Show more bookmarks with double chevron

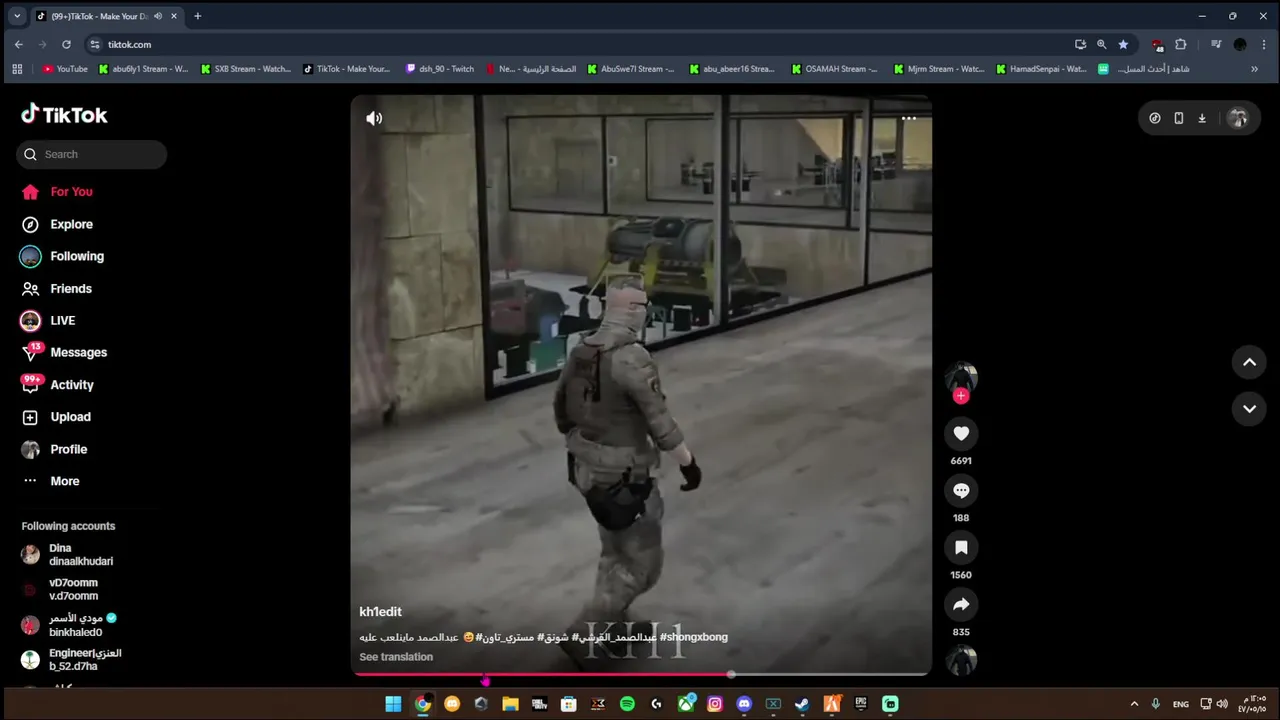(1254, 69)
